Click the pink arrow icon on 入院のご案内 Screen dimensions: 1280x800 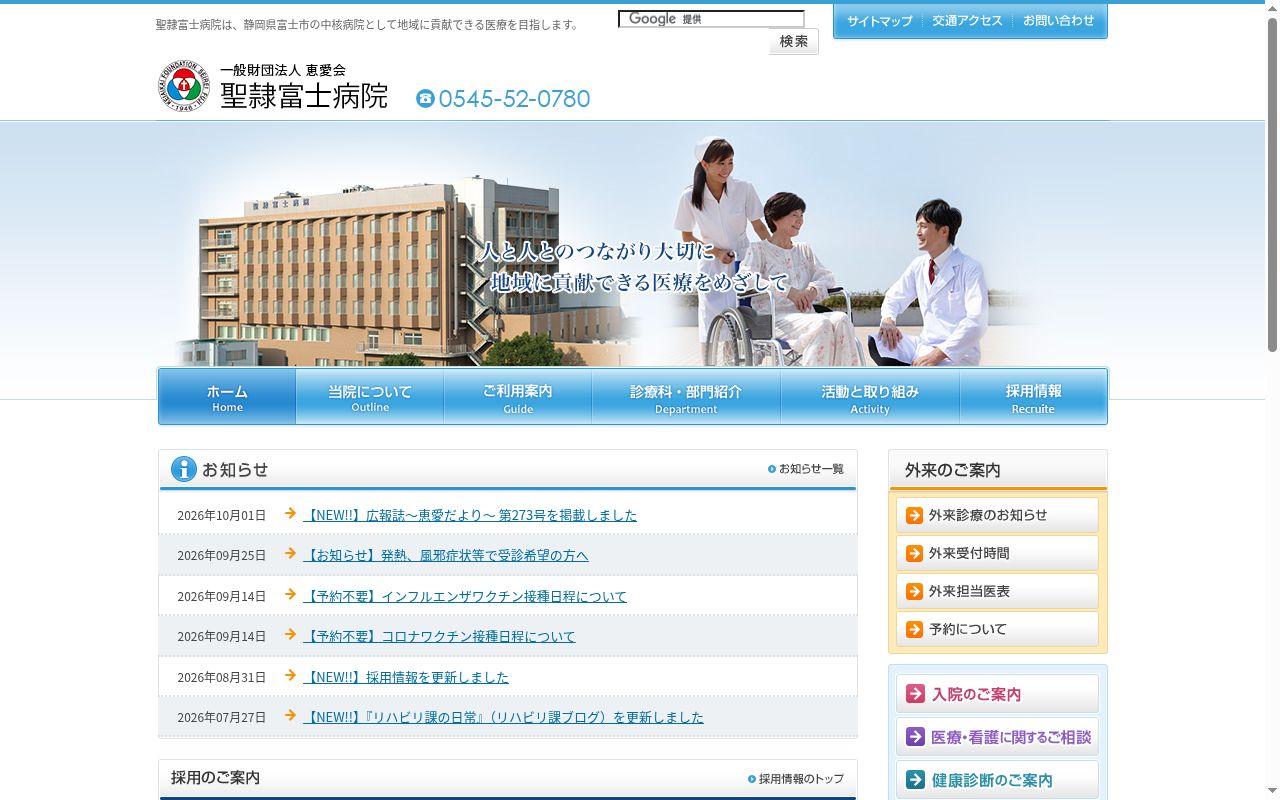click(x=915, y=693)
